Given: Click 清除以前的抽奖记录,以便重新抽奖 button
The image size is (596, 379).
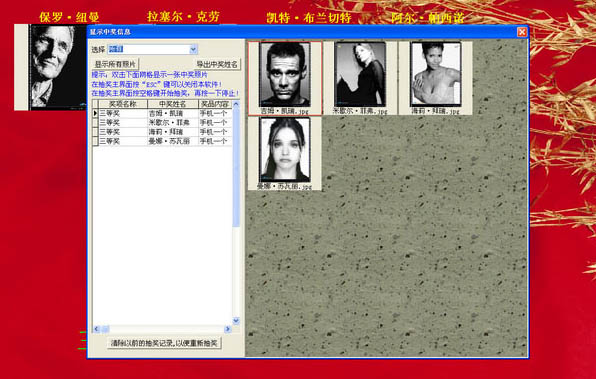Looking at the screenshot, I should [164, 343].
